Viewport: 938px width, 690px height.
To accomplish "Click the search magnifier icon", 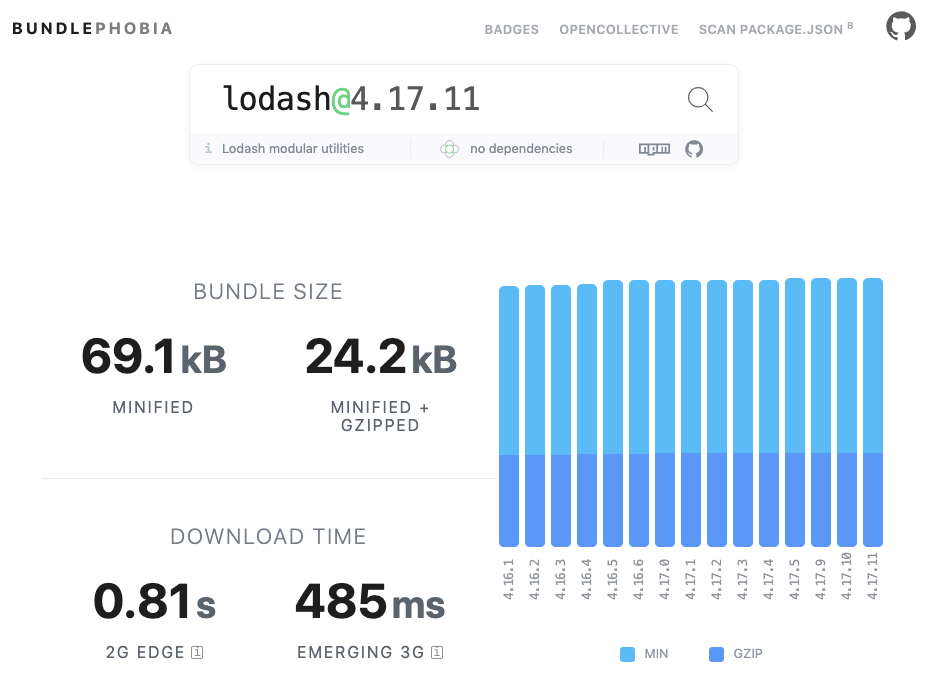I will 700,99.
